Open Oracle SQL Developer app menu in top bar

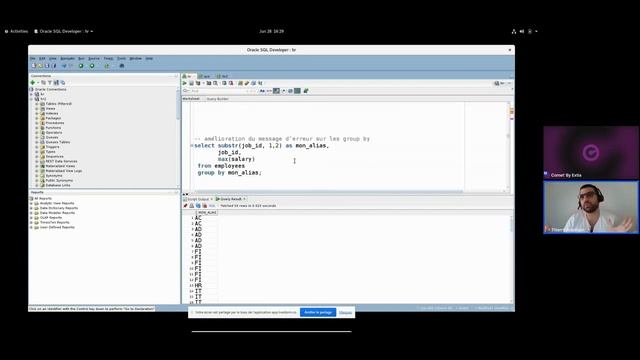(x=64, y=31)
